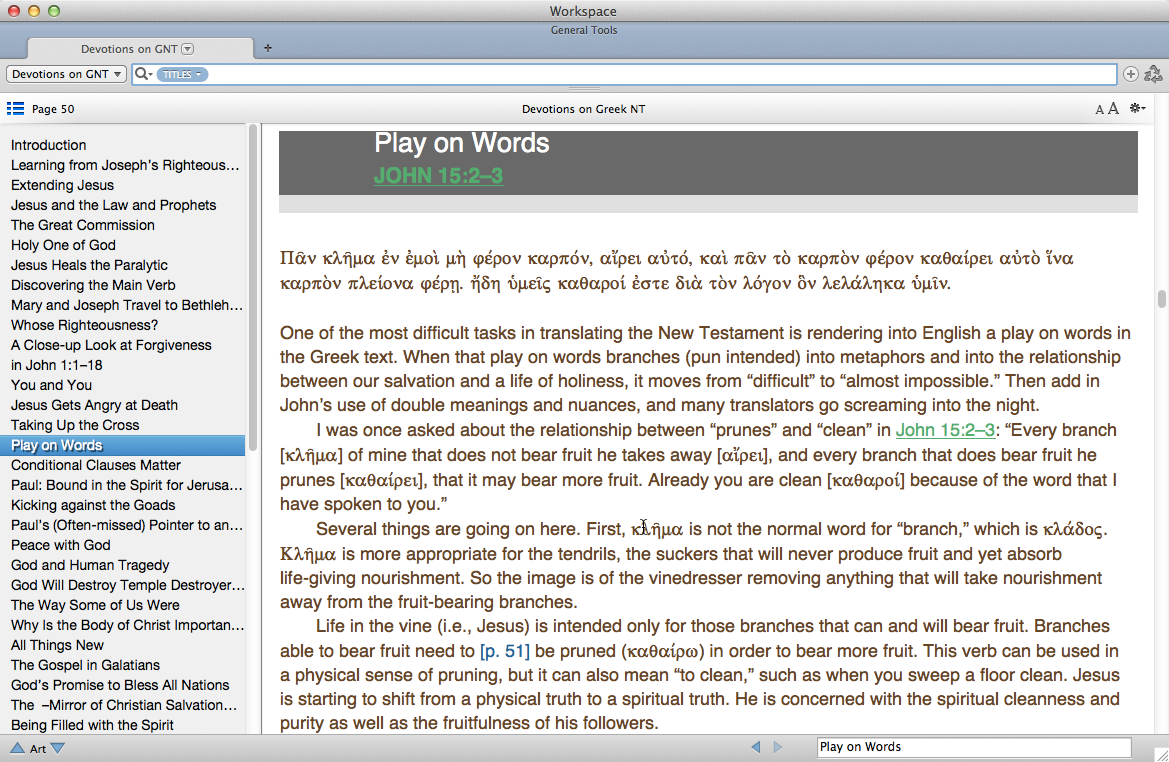The height and width of the screenshot is (762, 1169).
Task: Open the tab's Devotions on GNT dropdown arrow
Action: tap(188, 49)
